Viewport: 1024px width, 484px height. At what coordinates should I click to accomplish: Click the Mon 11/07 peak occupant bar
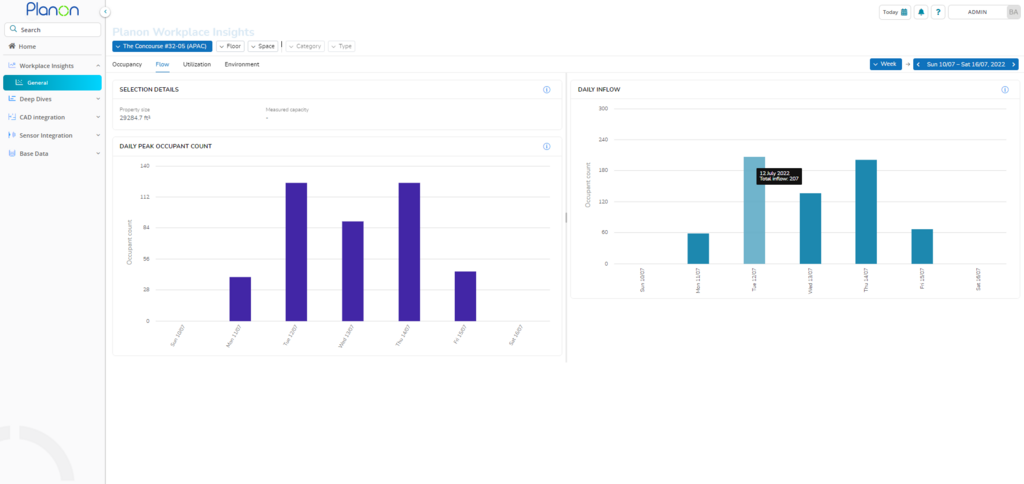coord(240,299)
